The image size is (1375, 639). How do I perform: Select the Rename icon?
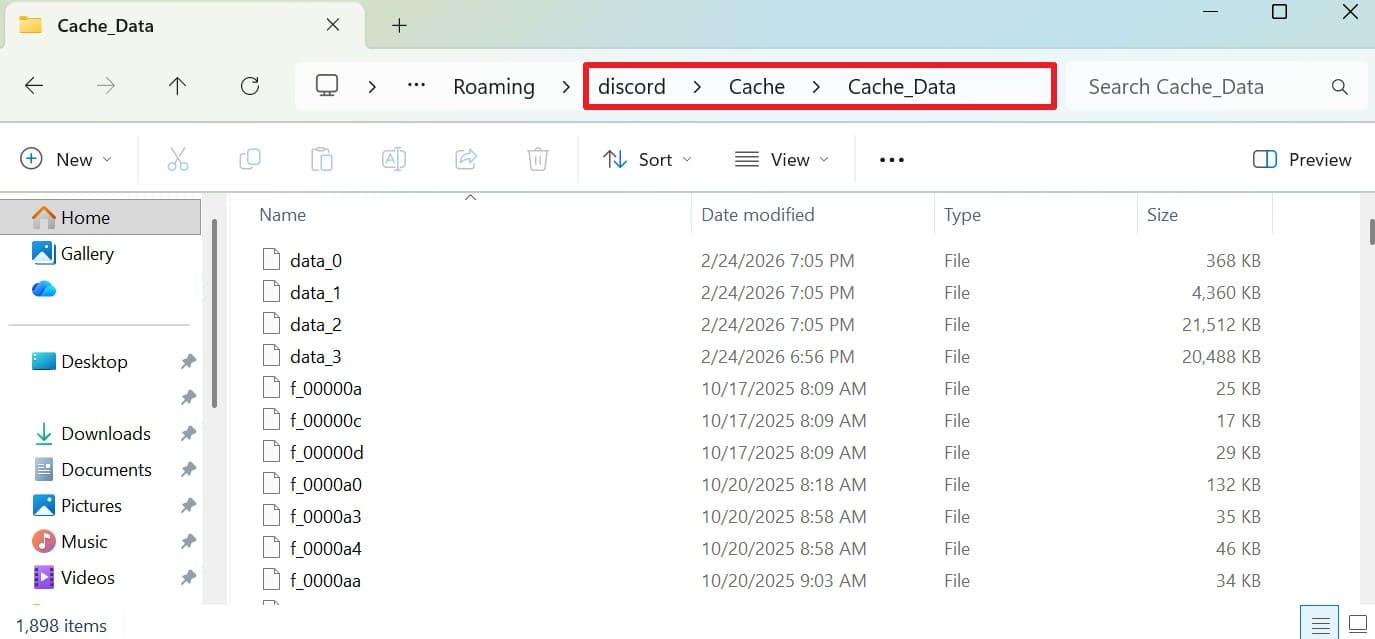(393, 158)
